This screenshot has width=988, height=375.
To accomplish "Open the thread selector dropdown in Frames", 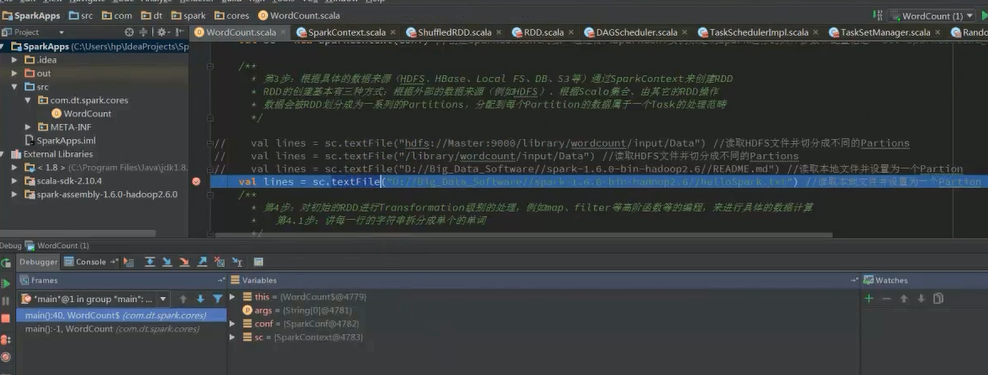I will pos(163,299).
